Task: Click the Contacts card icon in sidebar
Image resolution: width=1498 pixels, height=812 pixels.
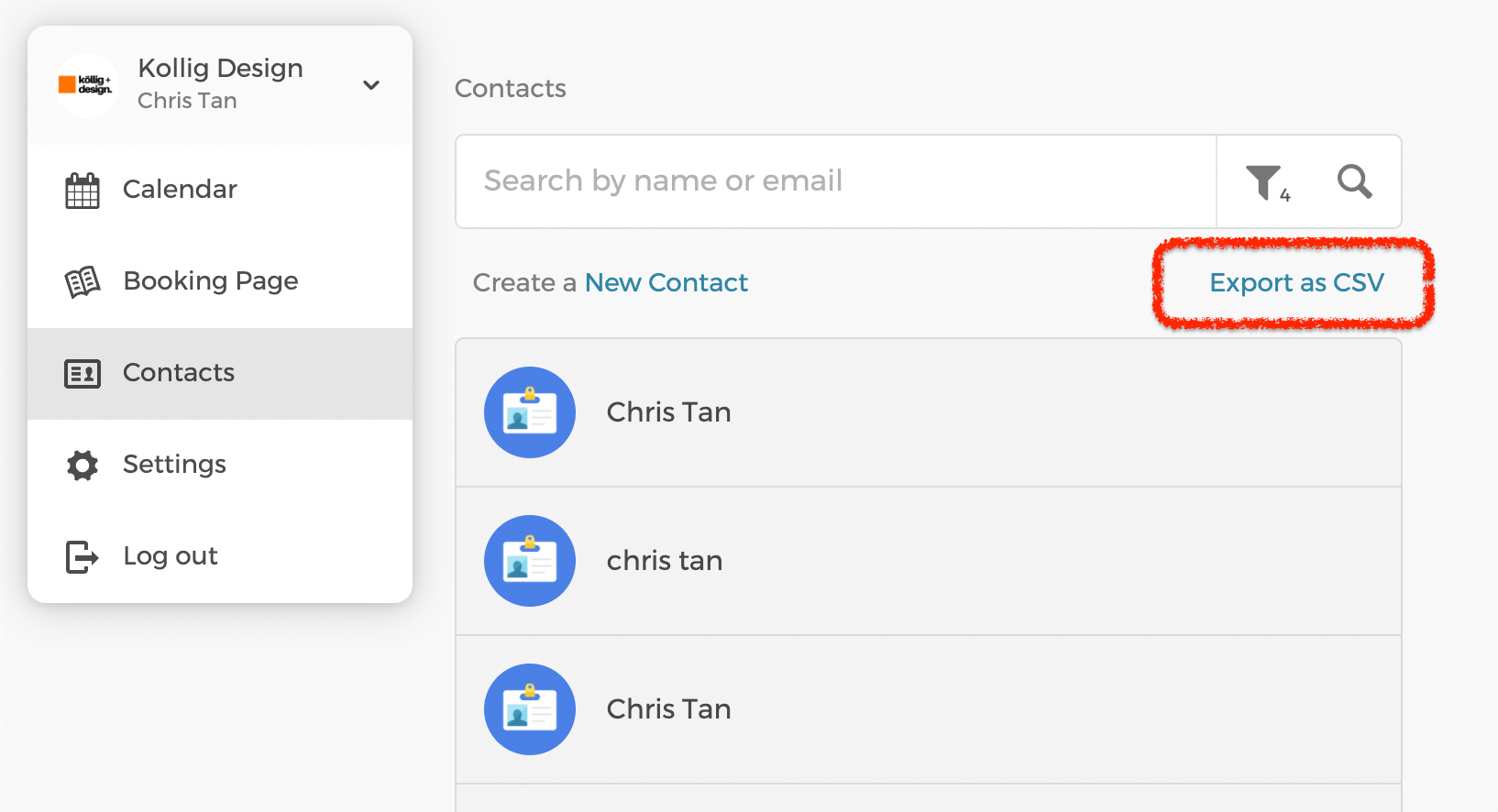Action: point(83,373)
